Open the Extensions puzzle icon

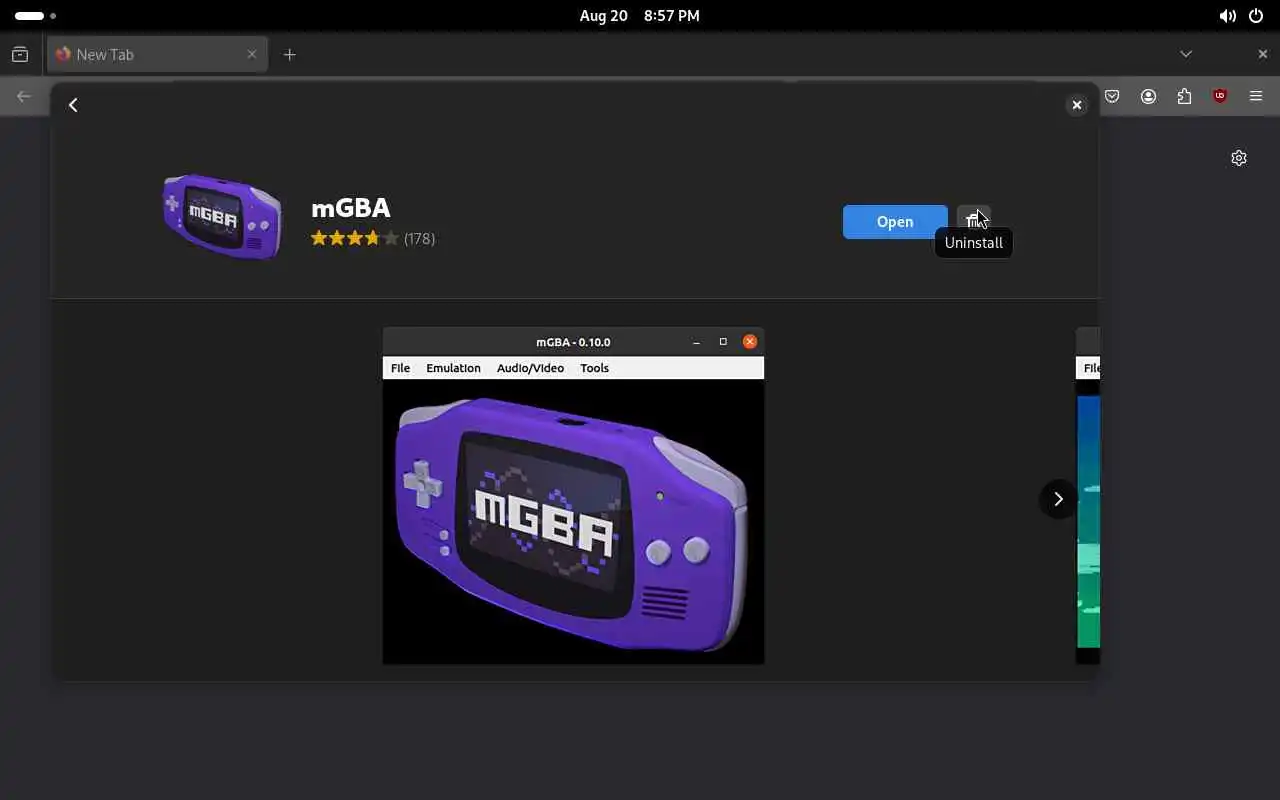tap(1184, 96)
